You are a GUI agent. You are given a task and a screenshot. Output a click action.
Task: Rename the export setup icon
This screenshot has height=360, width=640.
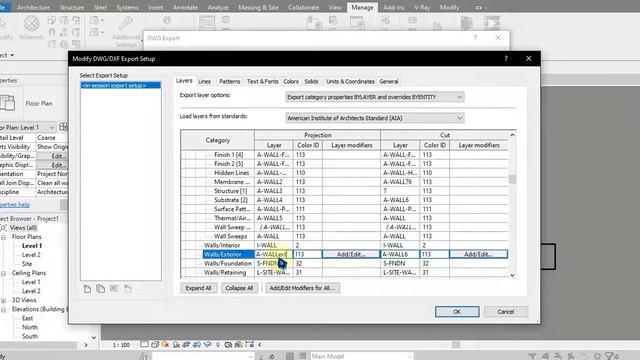114,289
